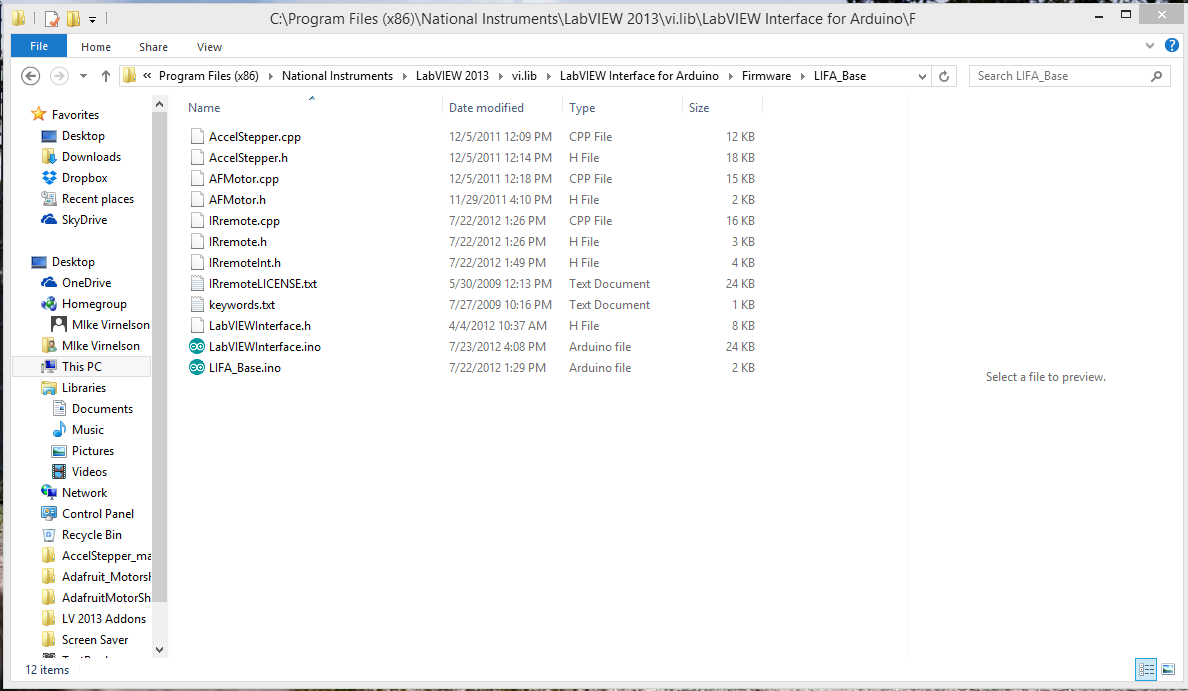Switch to the View ribbon tab
This screenshot has width=1188, height=691.
tap(209, 47)
